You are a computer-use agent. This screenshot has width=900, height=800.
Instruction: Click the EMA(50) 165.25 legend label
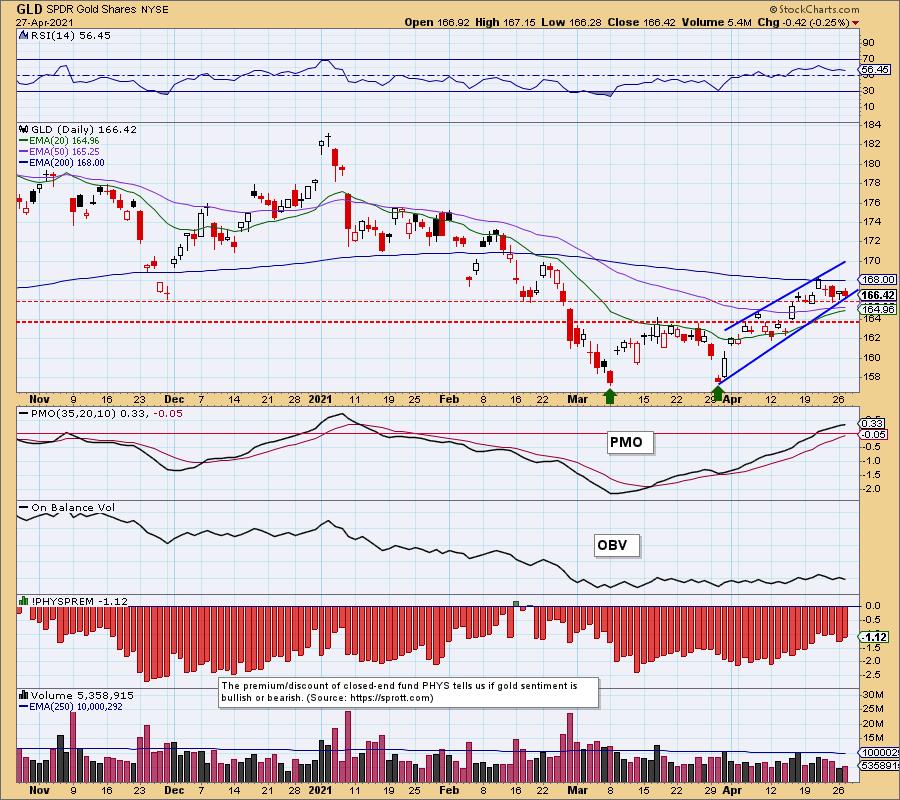pos(64,152)
